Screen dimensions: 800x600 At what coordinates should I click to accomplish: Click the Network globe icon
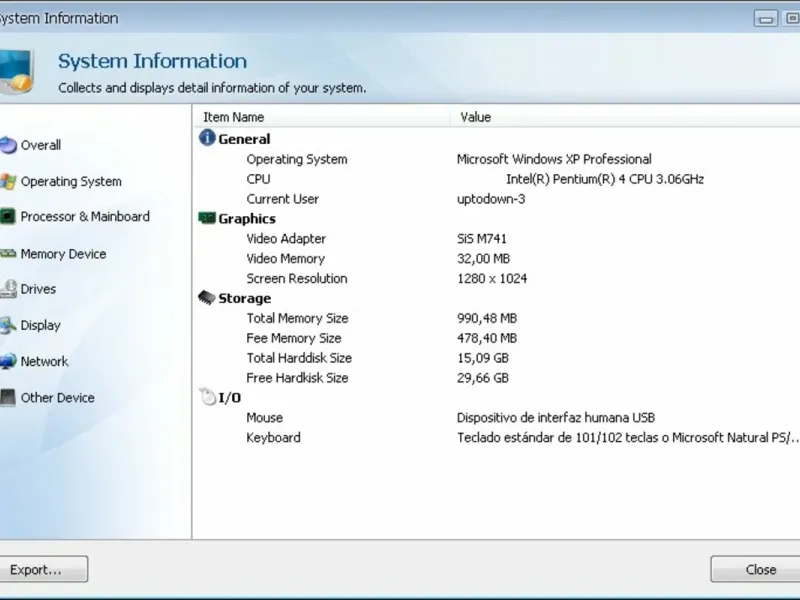tap(8, 361)
